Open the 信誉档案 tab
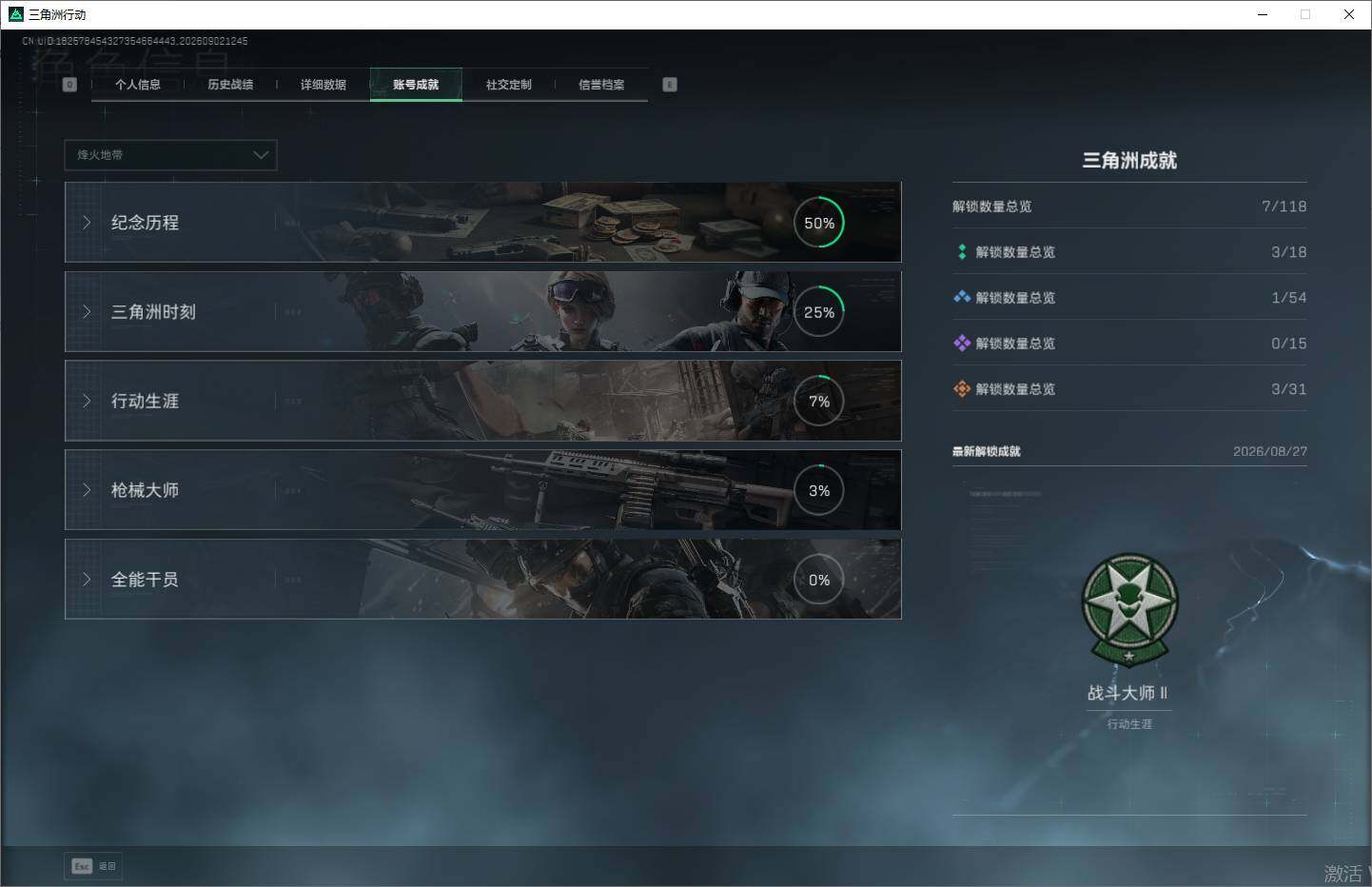The width and height of the screenshot is (1372, 887). click(x=601, y=85)
